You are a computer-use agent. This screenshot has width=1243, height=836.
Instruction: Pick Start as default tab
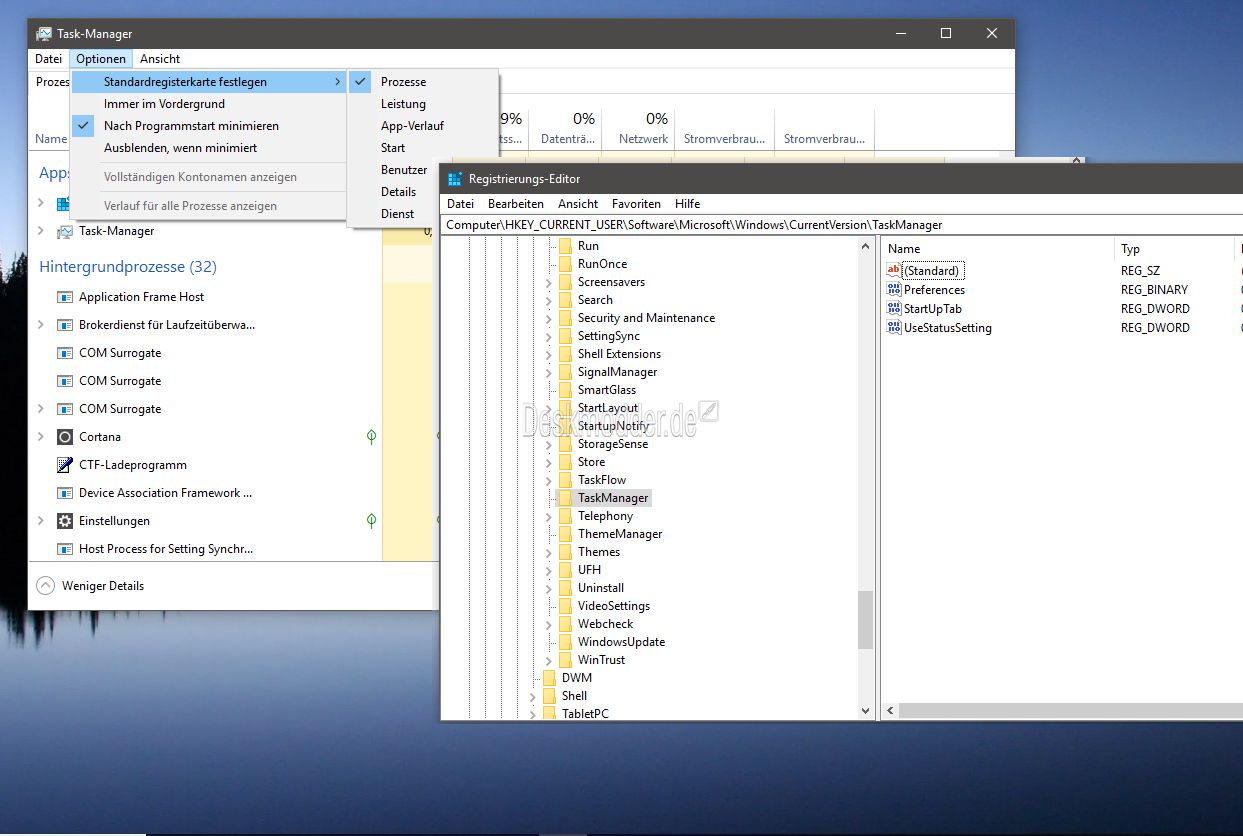point(422,148)
